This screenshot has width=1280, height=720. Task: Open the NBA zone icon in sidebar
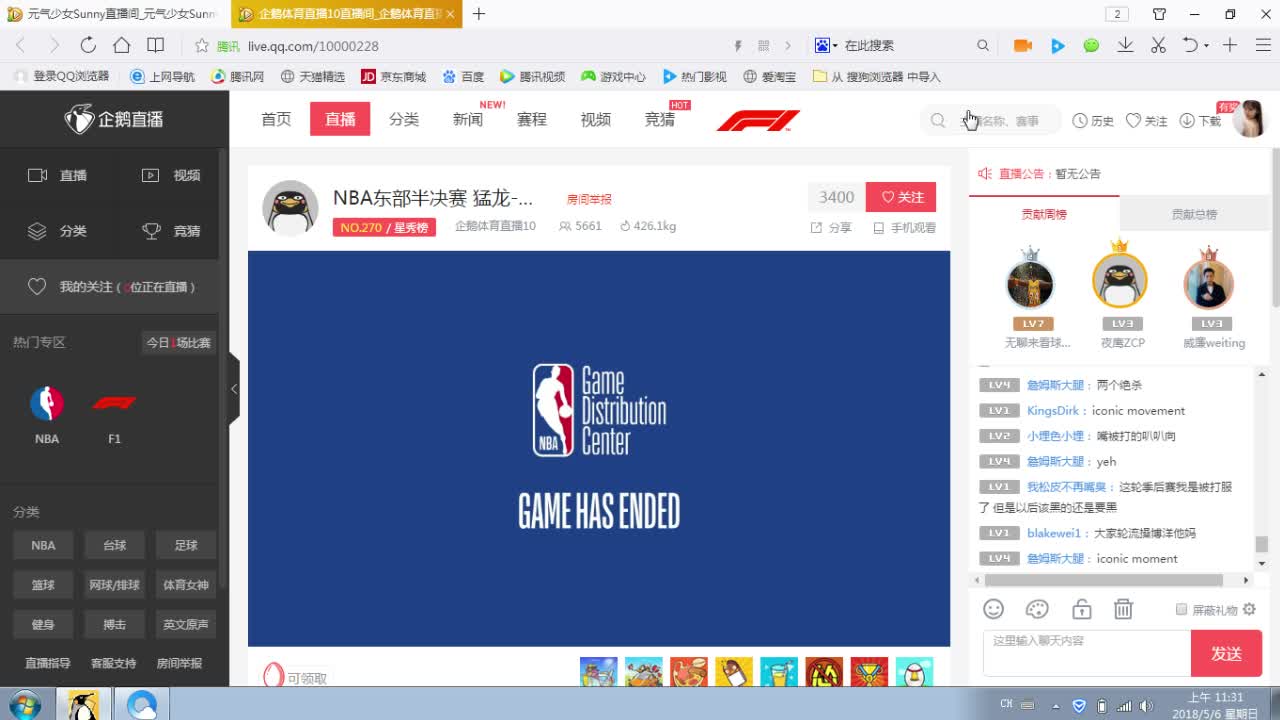coord(47,403)
